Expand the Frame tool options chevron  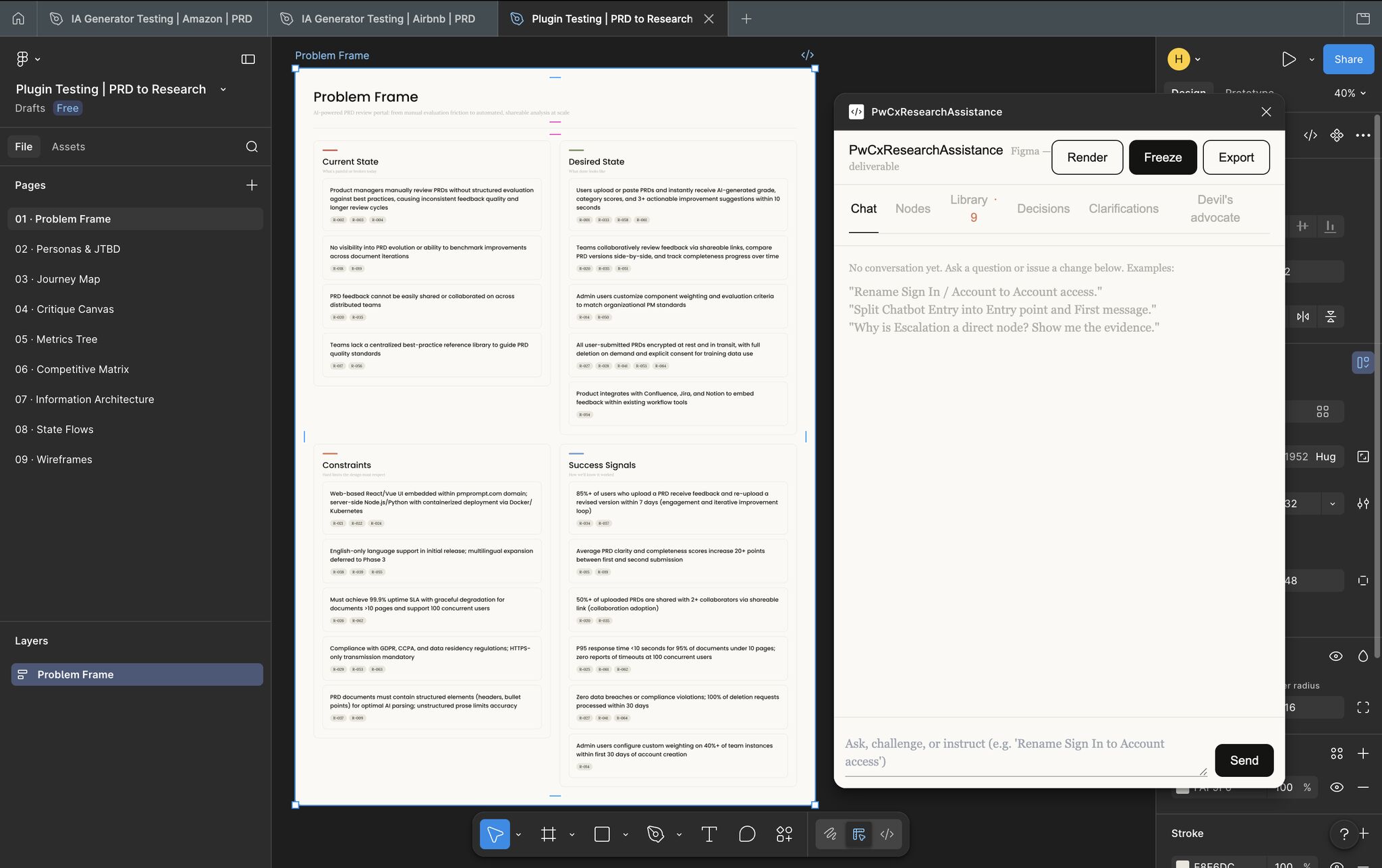[572, 835]
